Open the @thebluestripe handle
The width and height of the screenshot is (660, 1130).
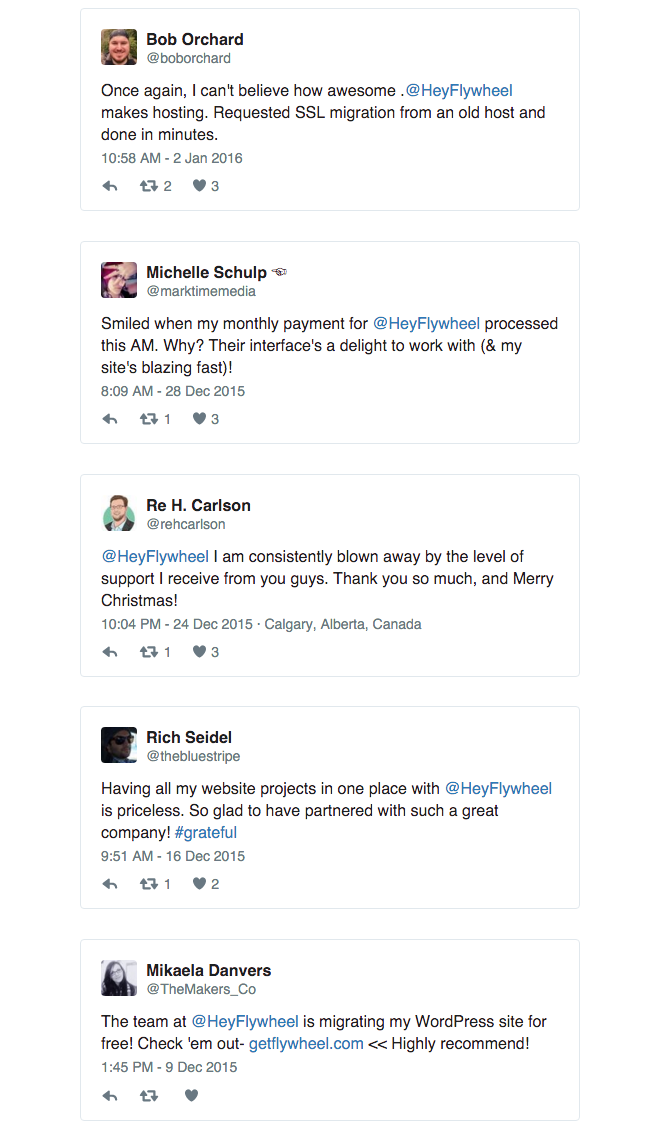(x=193, y=756)
